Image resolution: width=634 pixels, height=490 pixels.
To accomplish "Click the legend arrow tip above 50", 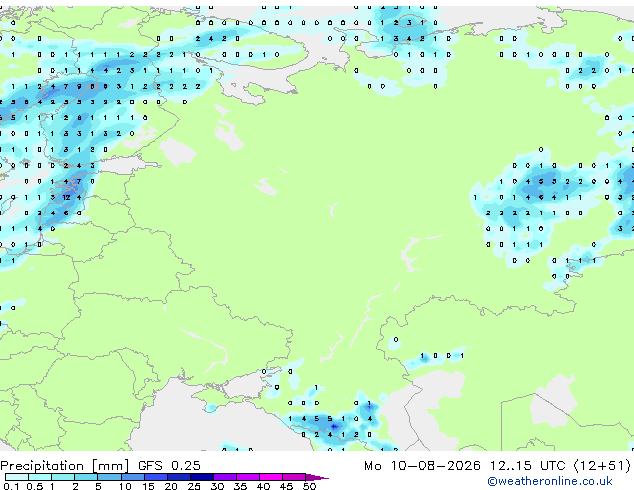I will pos(317,477).
